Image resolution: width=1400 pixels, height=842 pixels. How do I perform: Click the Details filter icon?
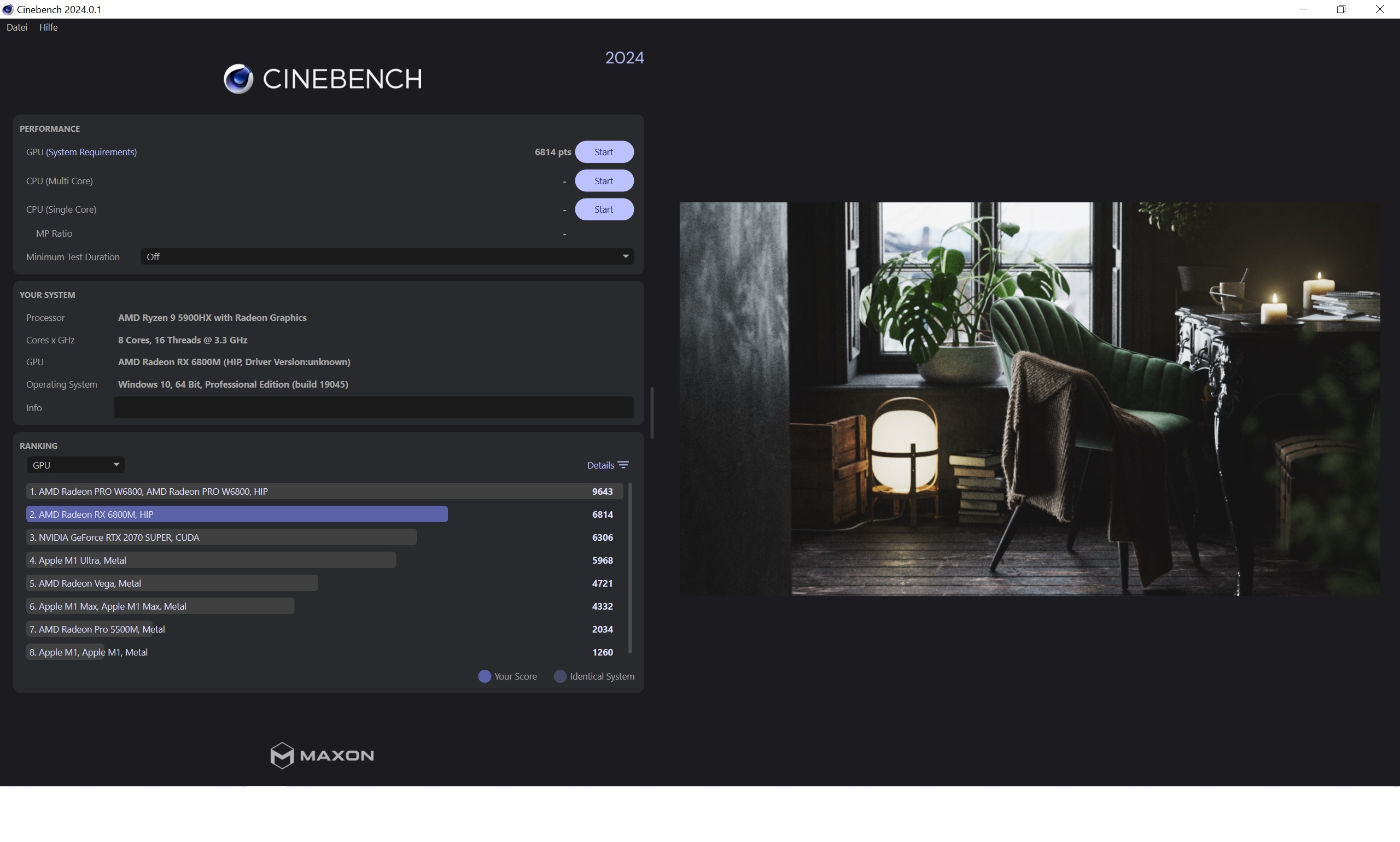tap(623, 465)
